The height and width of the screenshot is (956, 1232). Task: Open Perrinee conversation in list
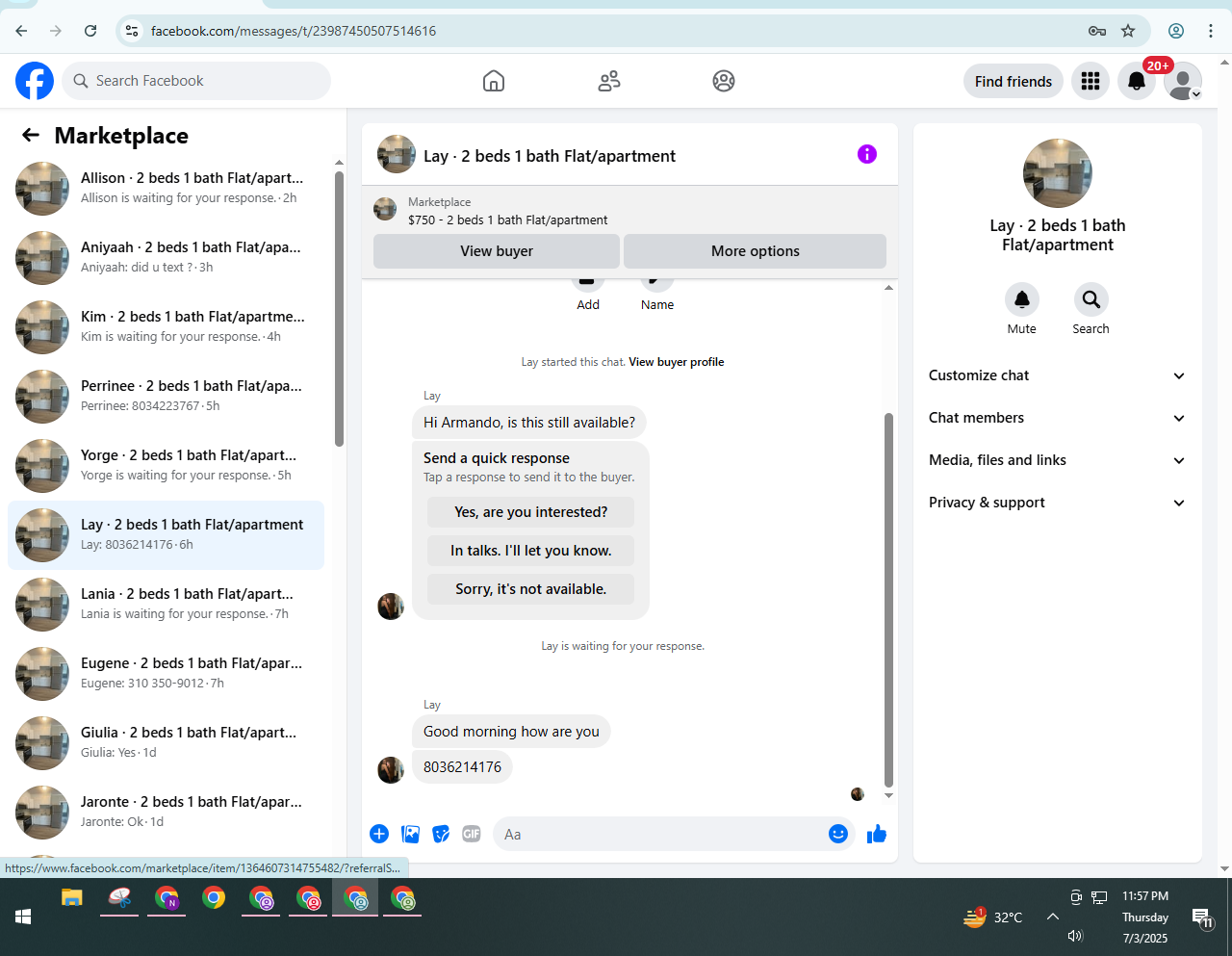(x=166, y=396)
